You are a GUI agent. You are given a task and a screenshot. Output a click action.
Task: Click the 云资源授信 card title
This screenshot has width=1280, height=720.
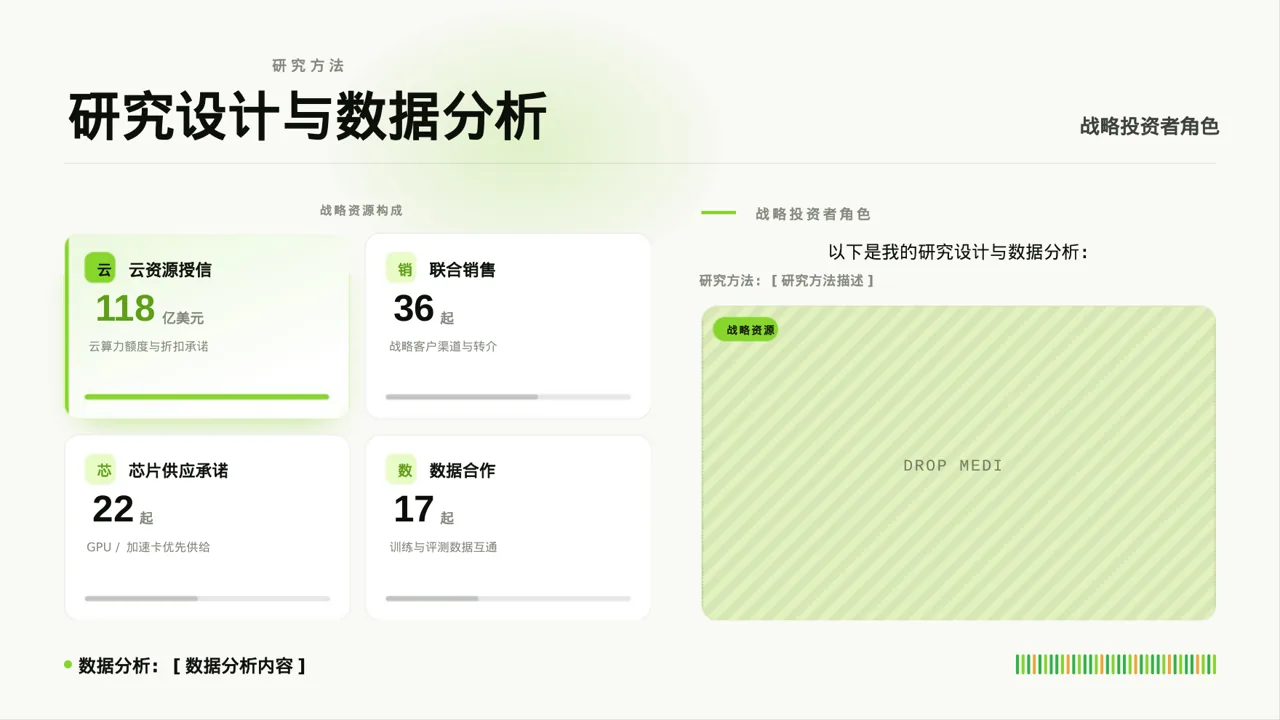point(170,270)
